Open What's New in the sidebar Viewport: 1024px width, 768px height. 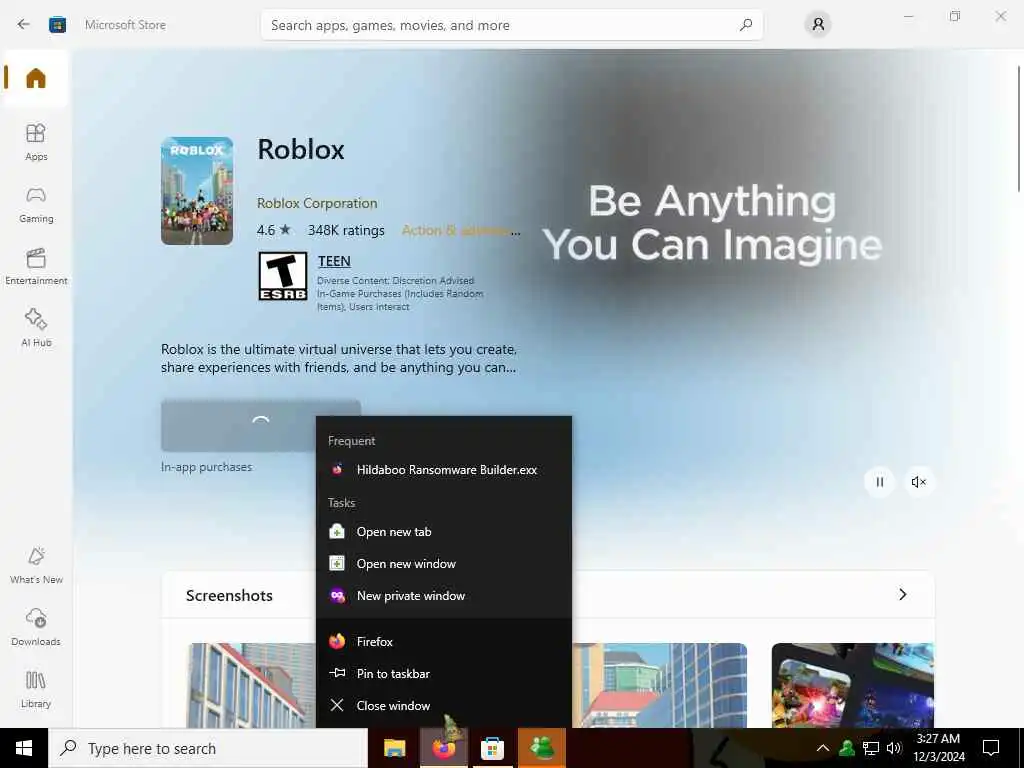coord(36,566)
